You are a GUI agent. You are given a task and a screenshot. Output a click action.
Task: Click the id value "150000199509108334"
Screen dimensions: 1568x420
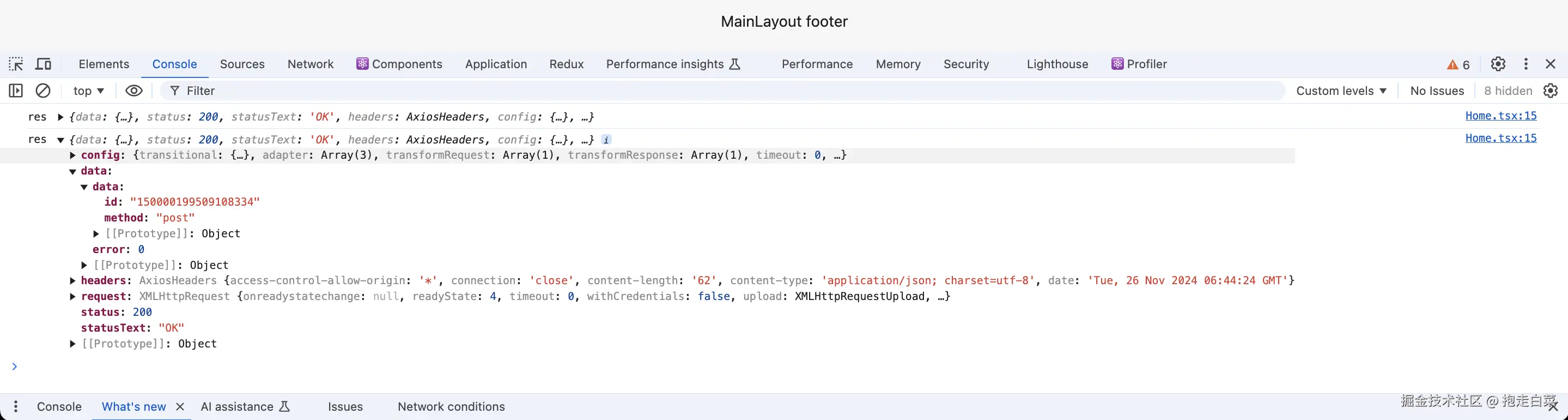pos(195,202)
